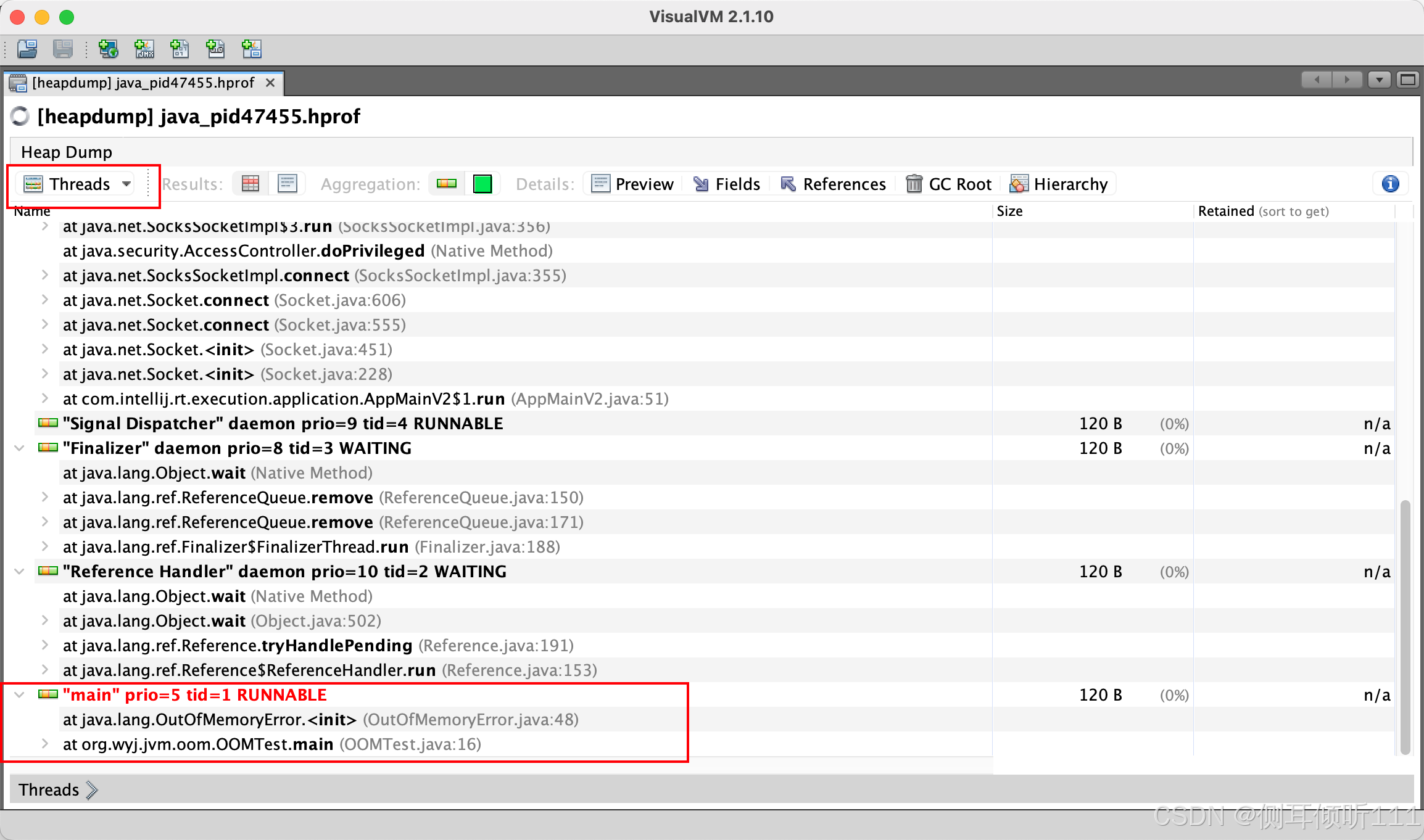Open the tab list dropdown arrow

[x=1379, y=80]
